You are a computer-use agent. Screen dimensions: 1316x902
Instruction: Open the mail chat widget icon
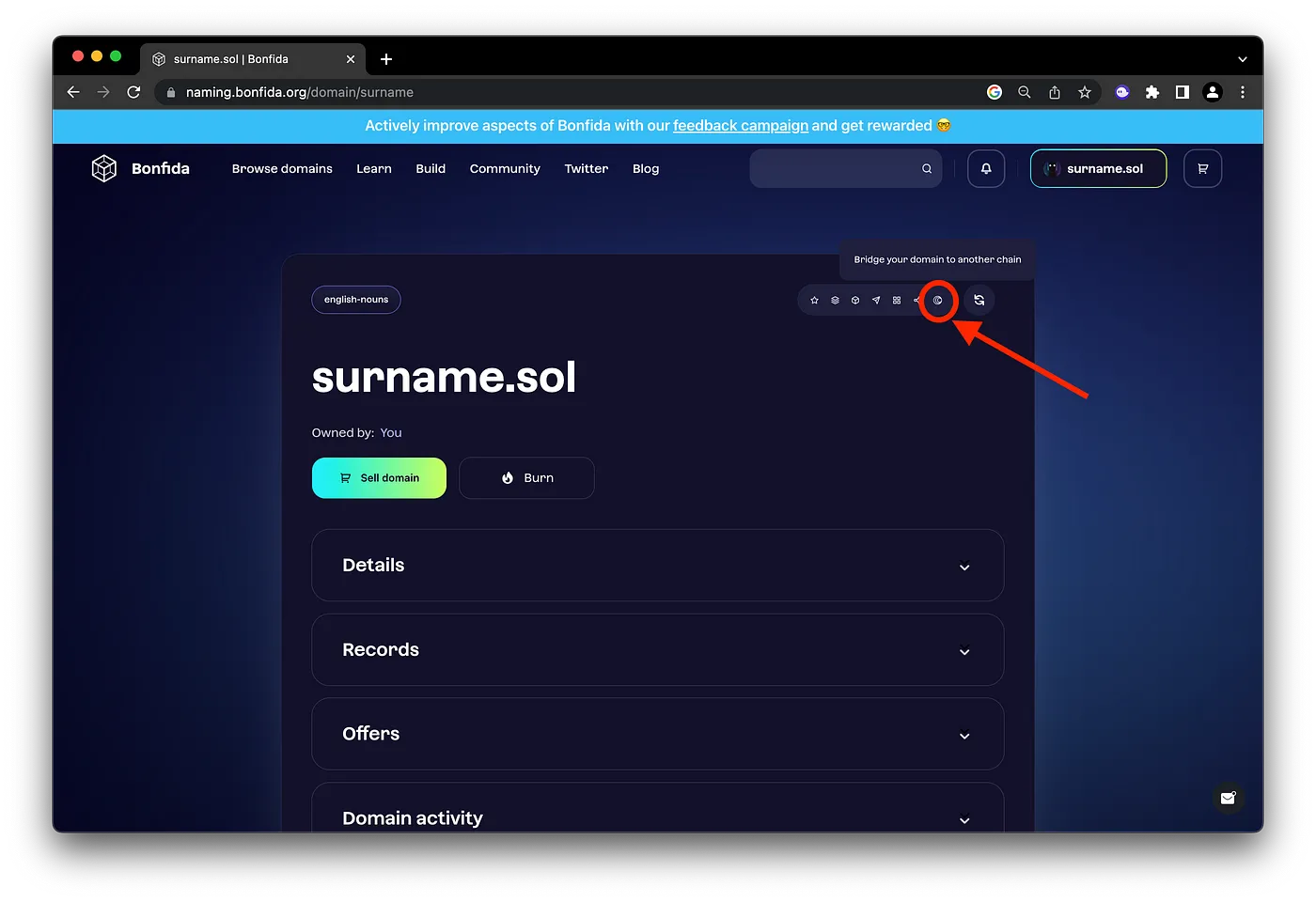(1228, 798)
